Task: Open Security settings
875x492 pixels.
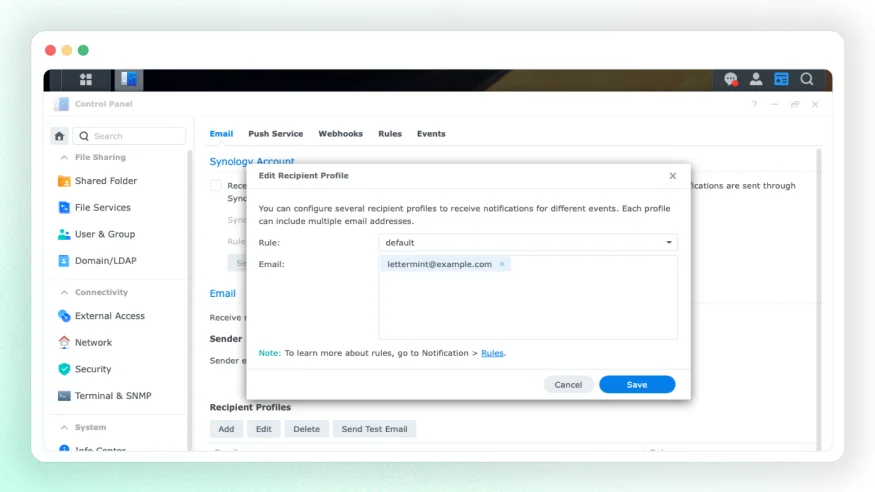Action: pyautogui.click(x=93, y=369)
